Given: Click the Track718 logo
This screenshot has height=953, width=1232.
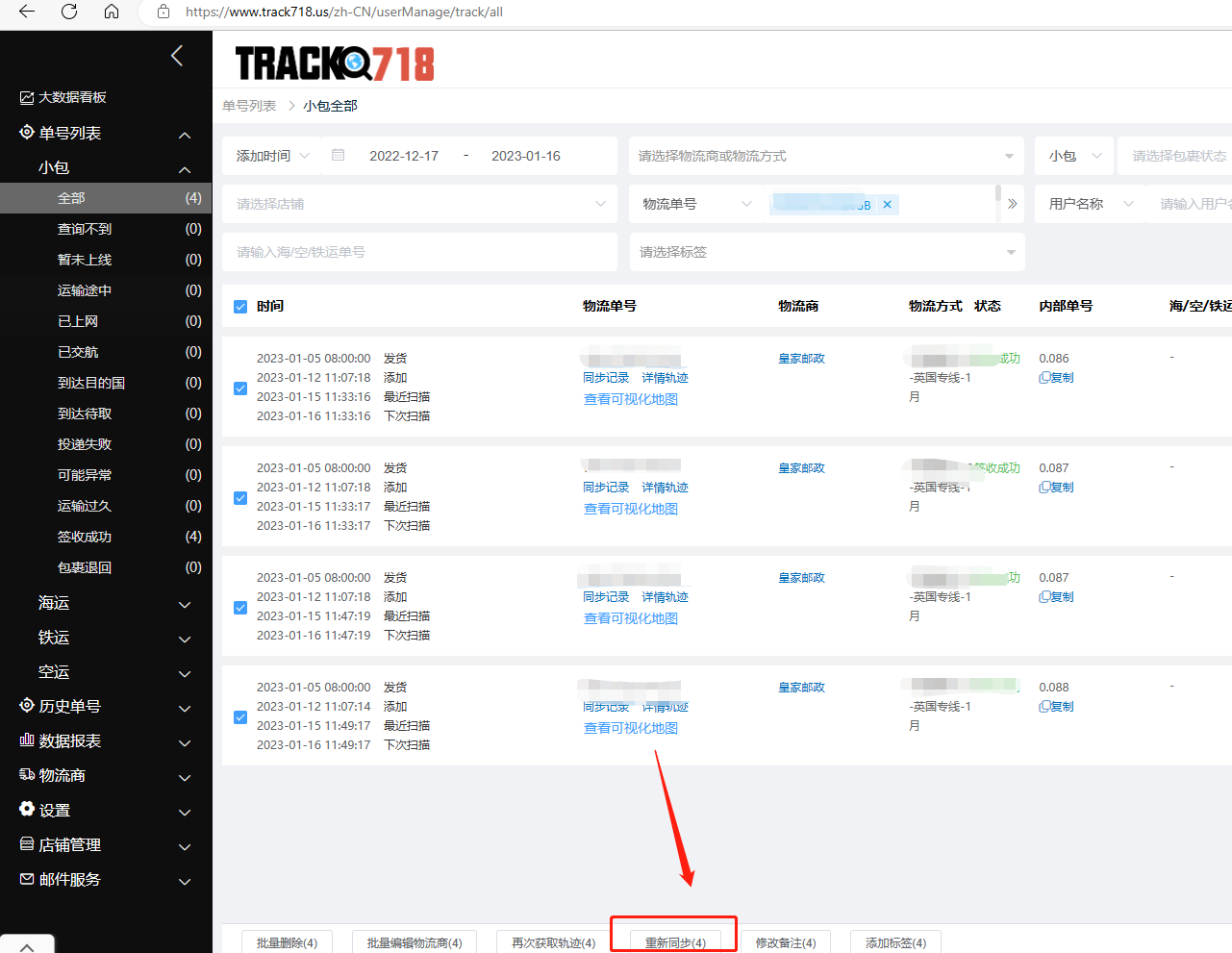Looking at the screenshot, I should pyautogui.click(x=335, y=63).
